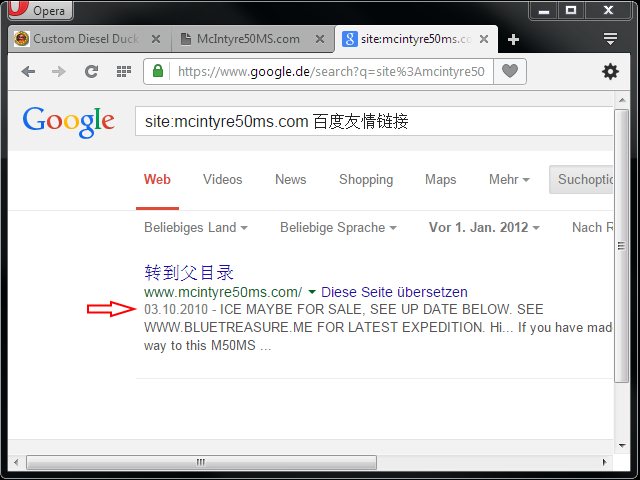640x480 pixels.
Task: Click the vertical scrollbar thumb
Action: pyautogui.click(x=621, y=246)
